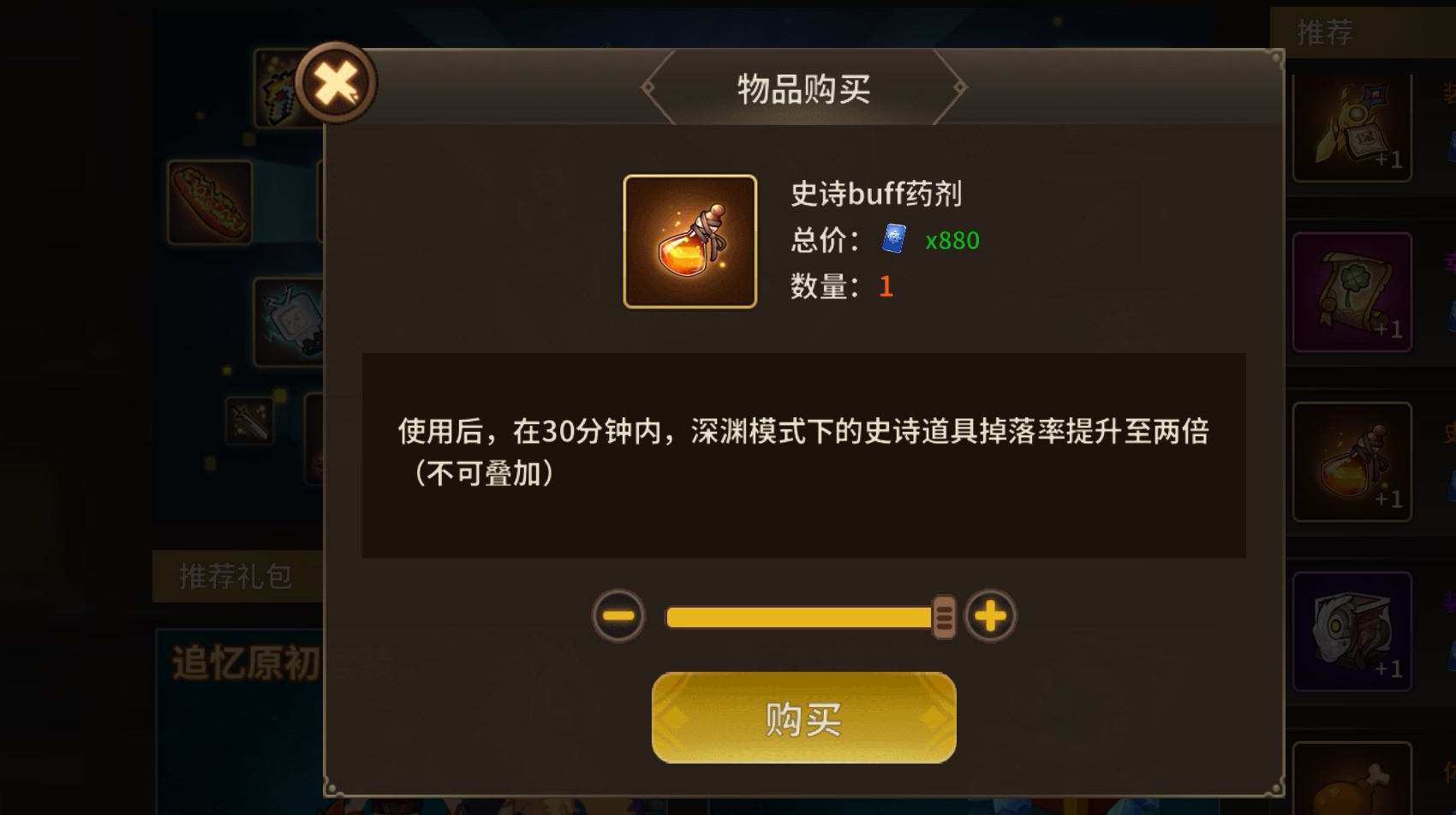Select the orange potion item in sidebar

(x=1352, y=462)
